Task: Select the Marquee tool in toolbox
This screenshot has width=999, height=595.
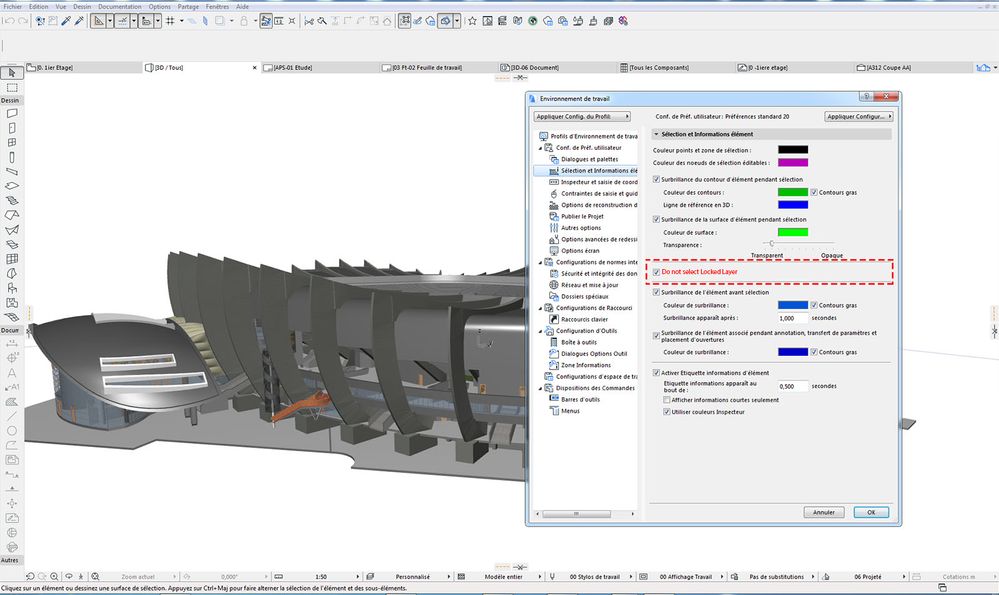Action: (11, 87)
